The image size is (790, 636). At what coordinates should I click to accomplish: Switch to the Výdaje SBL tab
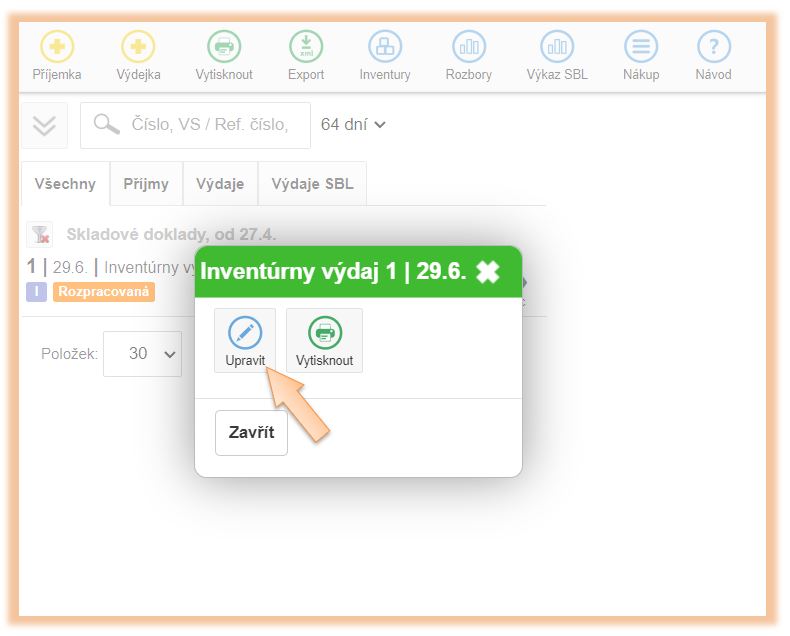click(312, 184)
